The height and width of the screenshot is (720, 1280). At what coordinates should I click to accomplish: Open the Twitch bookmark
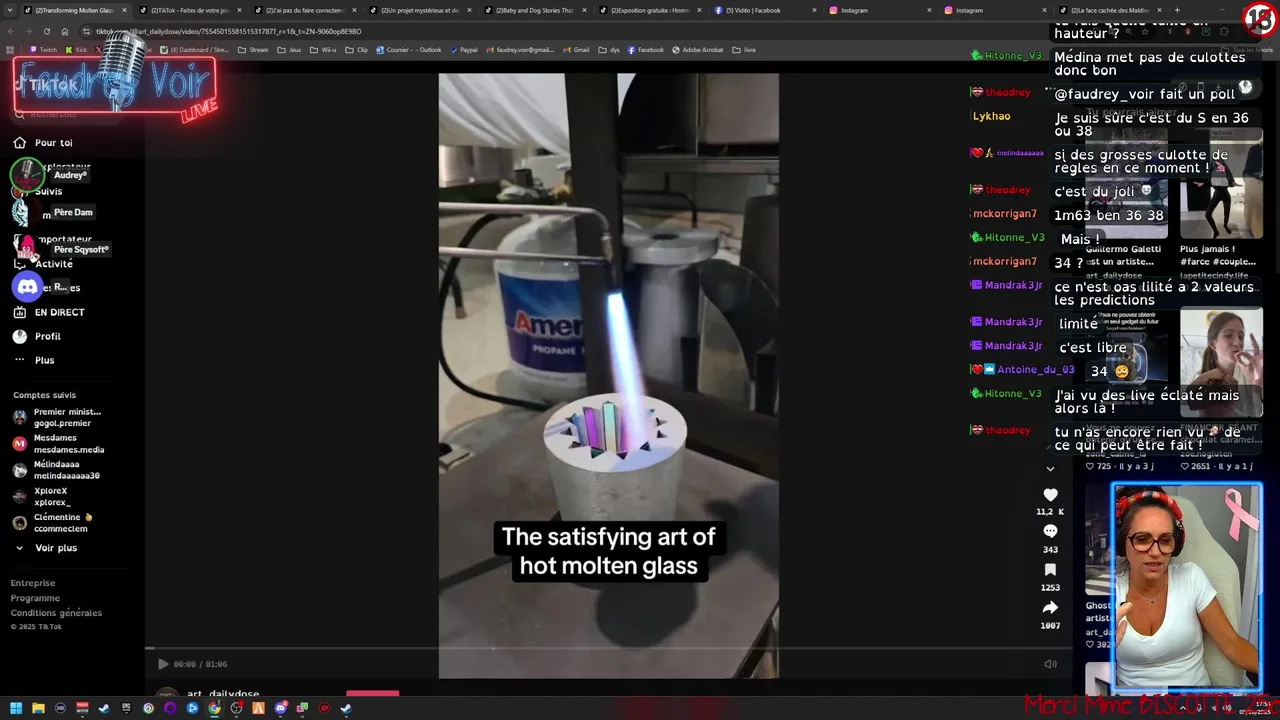(x=43, y=50)
